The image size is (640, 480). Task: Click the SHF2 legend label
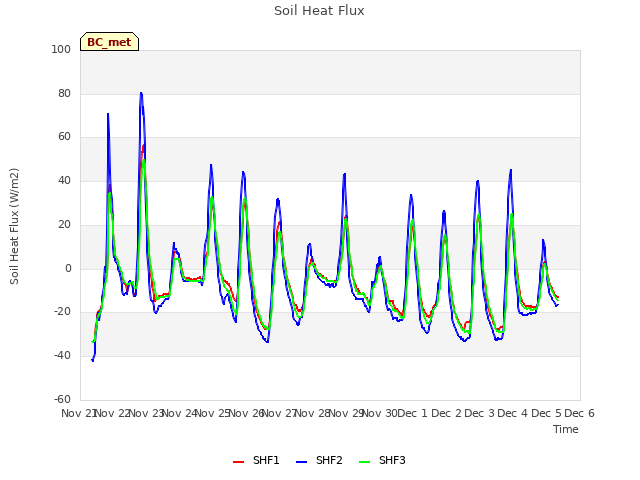[329, 460]
